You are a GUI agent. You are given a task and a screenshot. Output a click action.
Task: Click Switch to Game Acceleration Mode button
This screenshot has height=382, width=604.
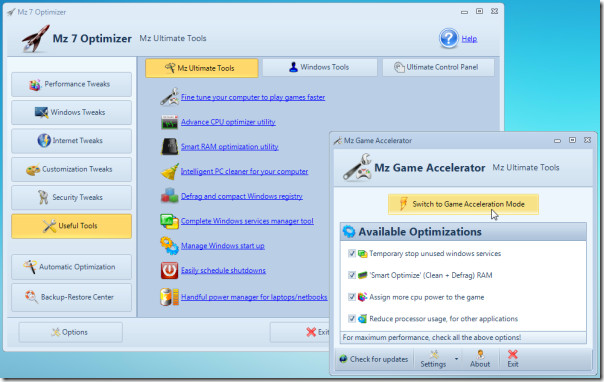[x=463, y=204]
